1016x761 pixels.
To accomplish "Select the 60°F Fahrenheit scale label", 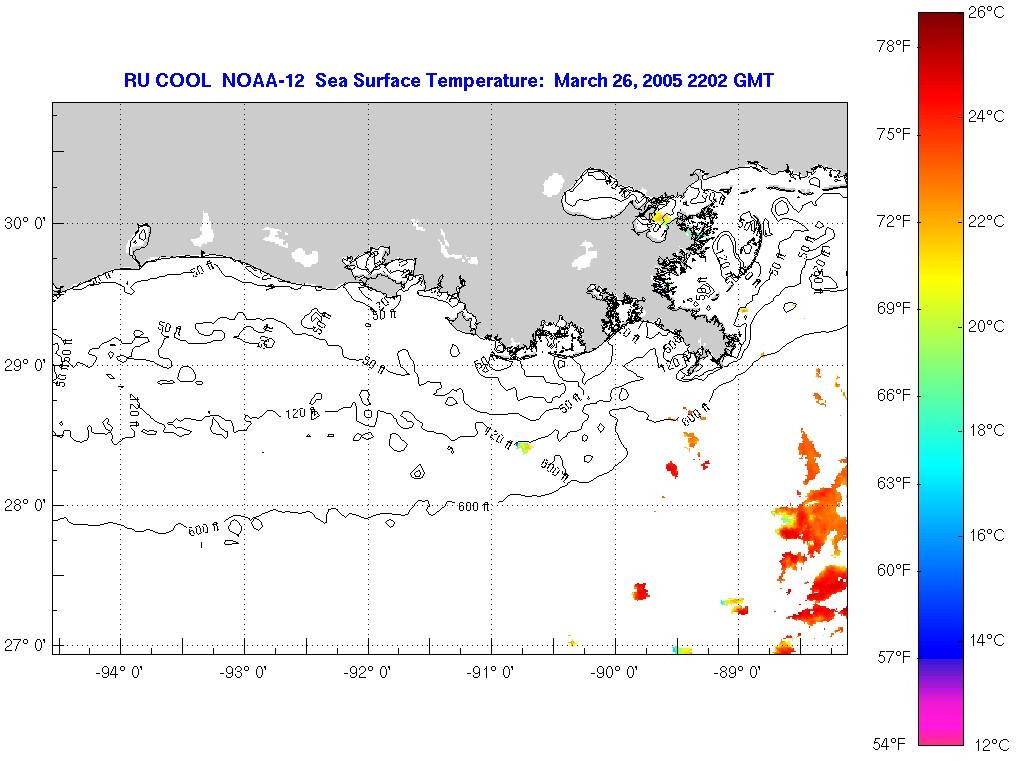I will (894, 570).
